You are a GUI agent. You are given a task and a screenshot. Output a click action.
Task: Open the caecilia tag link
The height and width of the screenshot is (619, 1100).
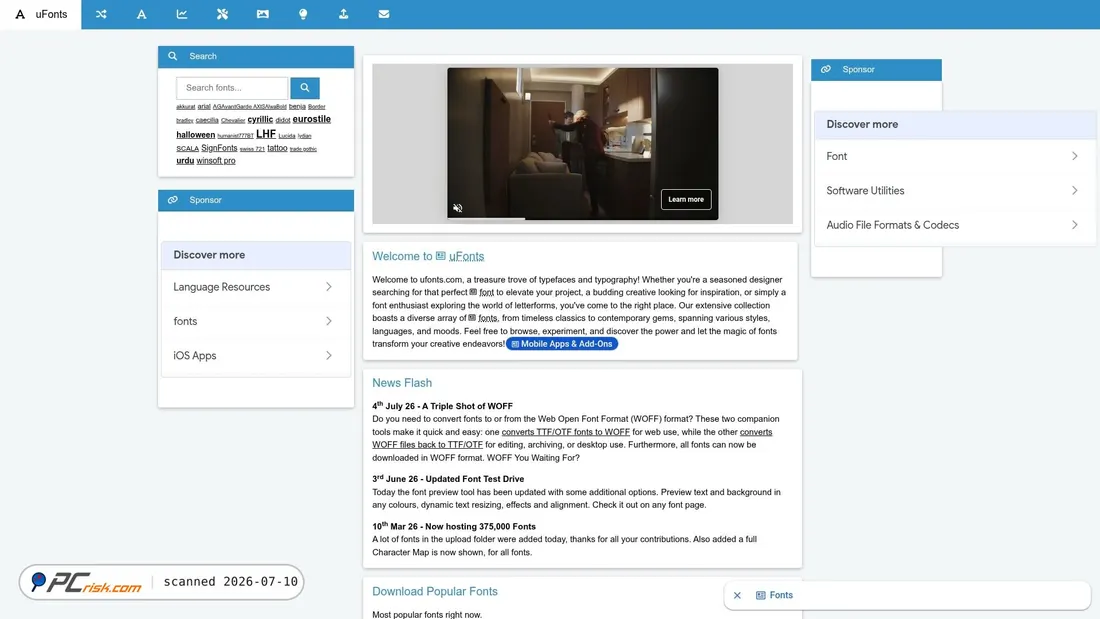[207, 121]
